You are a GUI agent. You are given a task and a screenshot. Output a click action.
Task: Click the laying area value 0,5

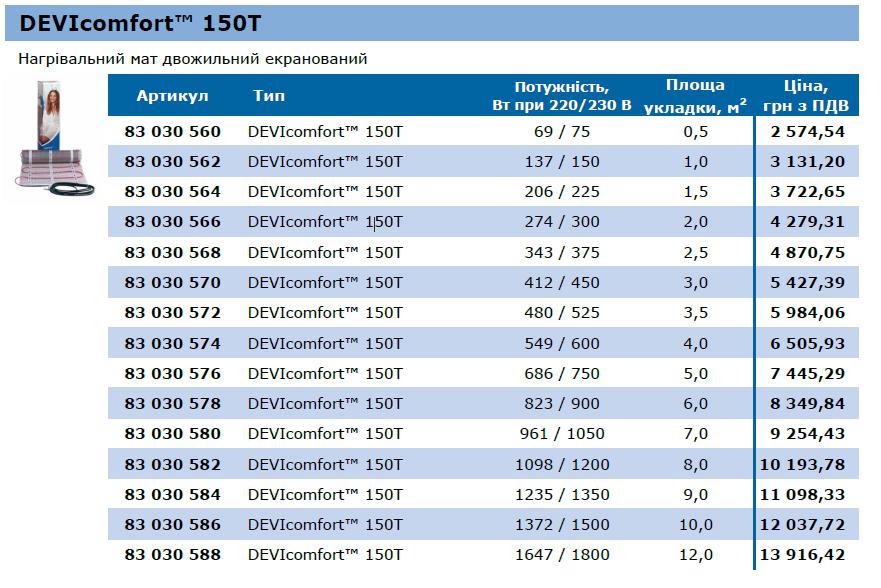click(x=696, y=132)
